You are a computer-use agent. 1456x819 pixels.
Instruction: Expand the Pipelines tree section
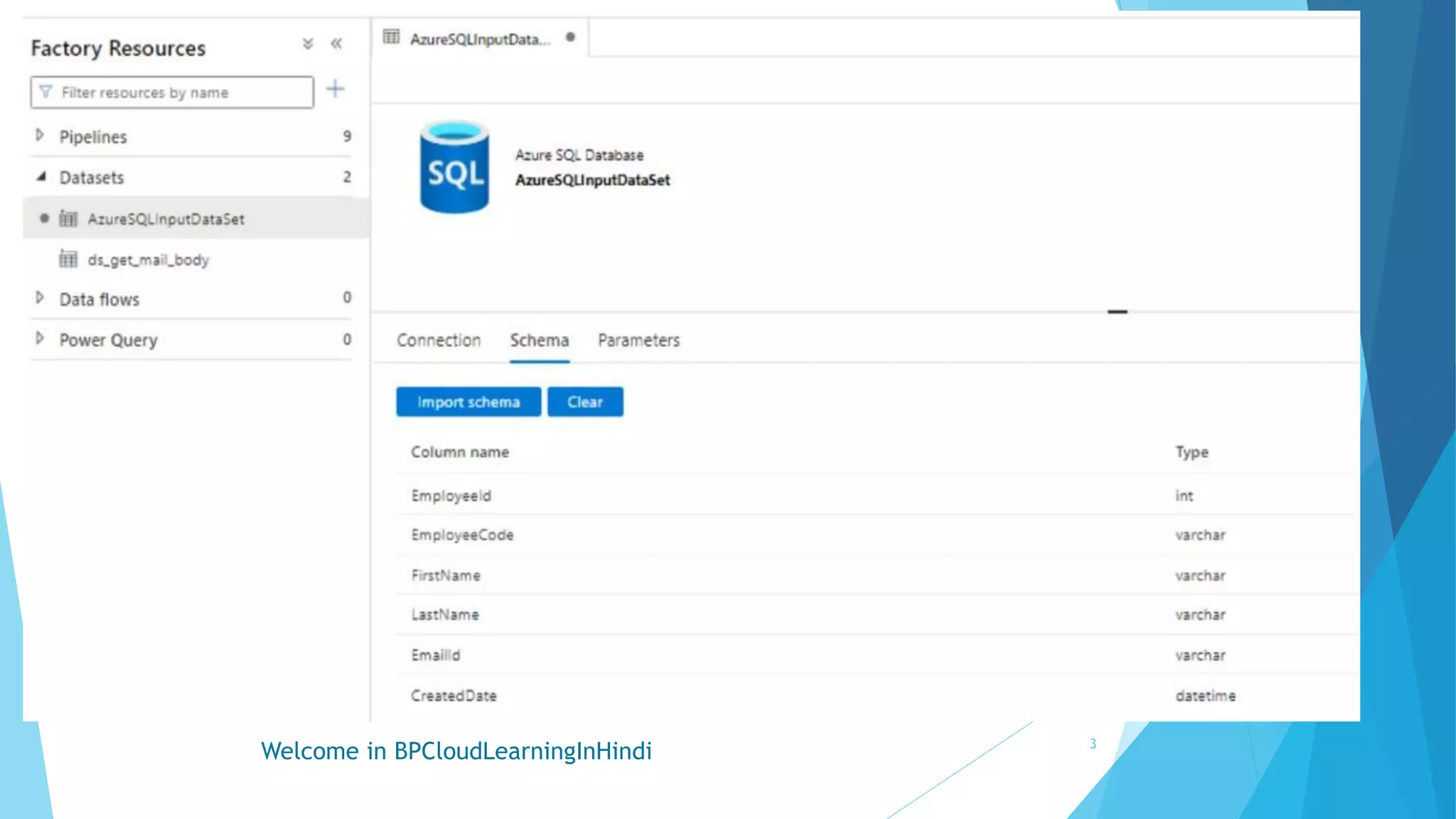tap(40, 135)
